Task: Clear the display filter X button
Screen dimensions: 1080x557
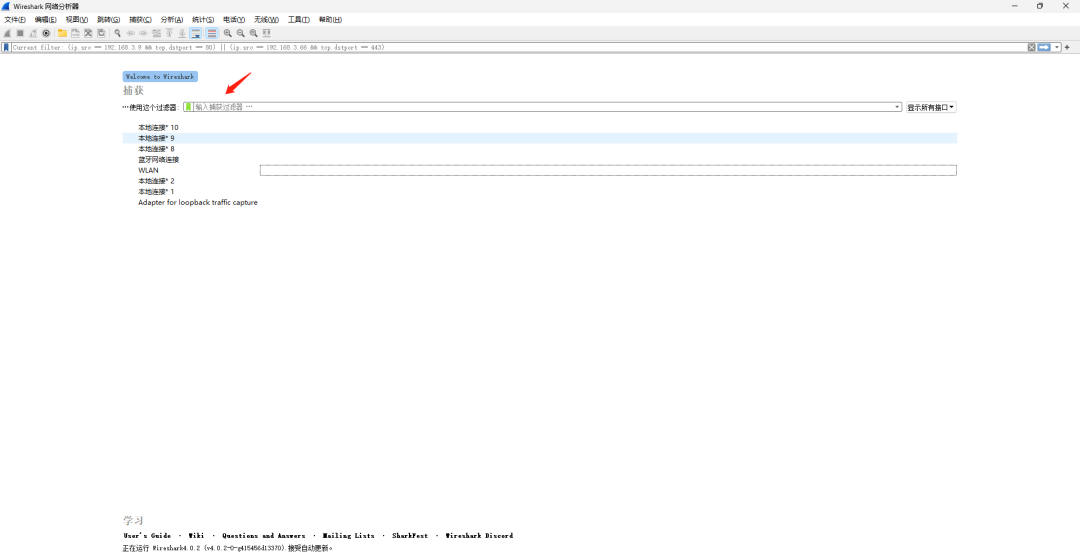Action: pyautogui.click(x=1031, y=48)
